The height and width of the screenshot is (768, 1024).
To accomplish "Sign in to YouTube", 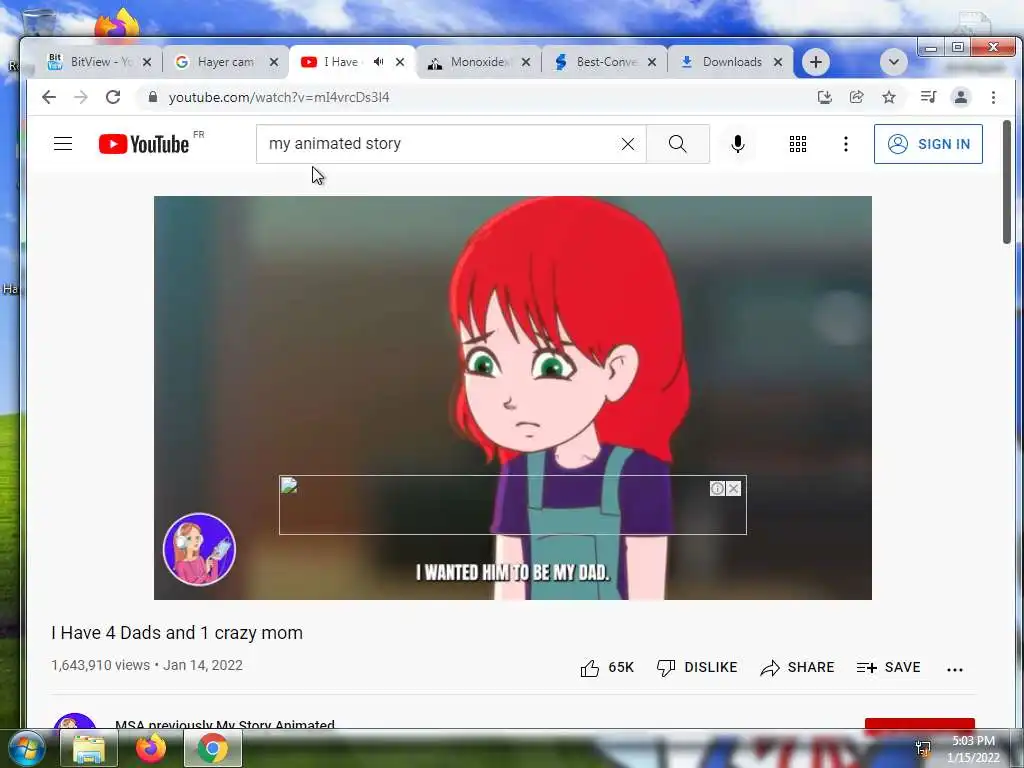I will (928, 144).
